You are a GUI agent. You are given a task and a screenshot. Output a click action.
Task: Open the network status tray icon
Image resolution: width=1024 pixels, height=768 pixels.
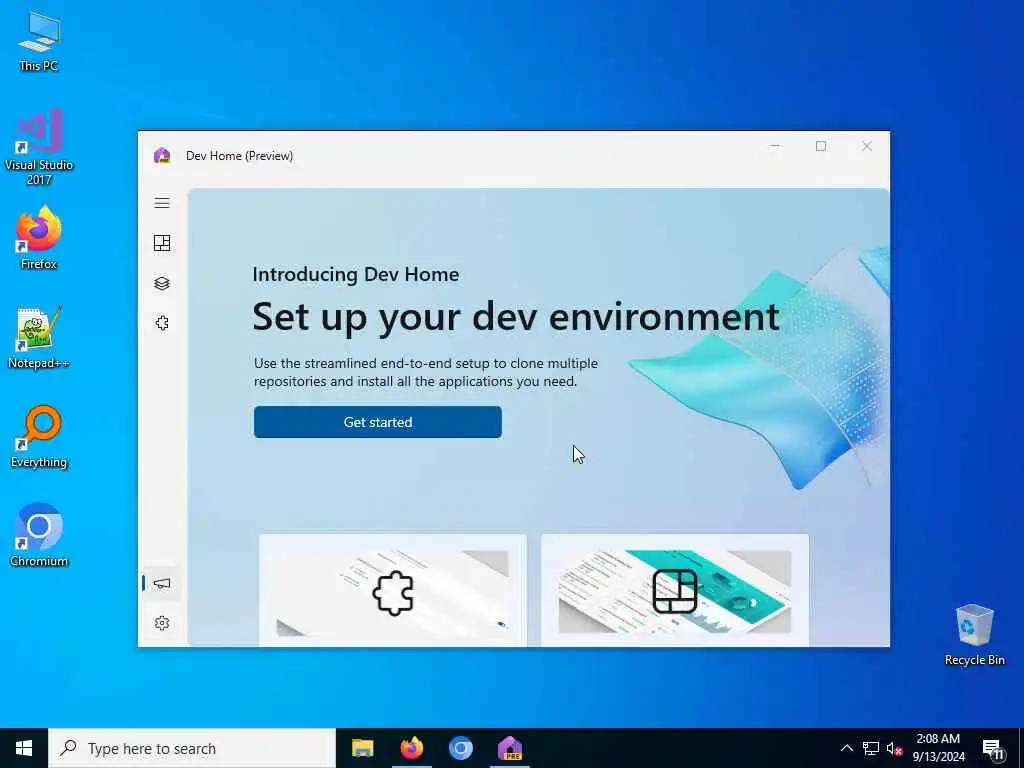point(871,748)
